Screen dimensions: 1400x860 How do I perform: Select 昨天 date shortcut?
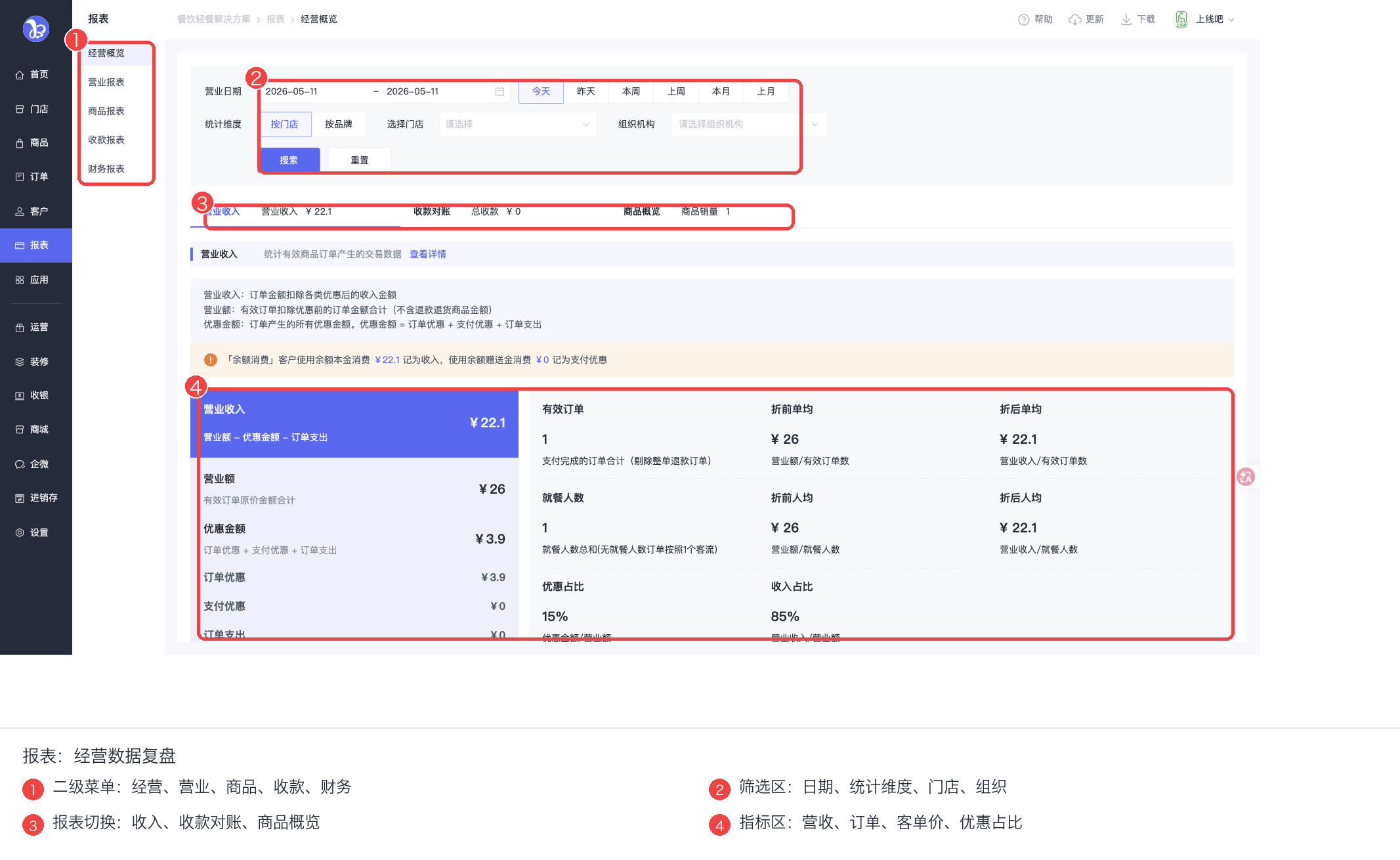coord(586,91)
